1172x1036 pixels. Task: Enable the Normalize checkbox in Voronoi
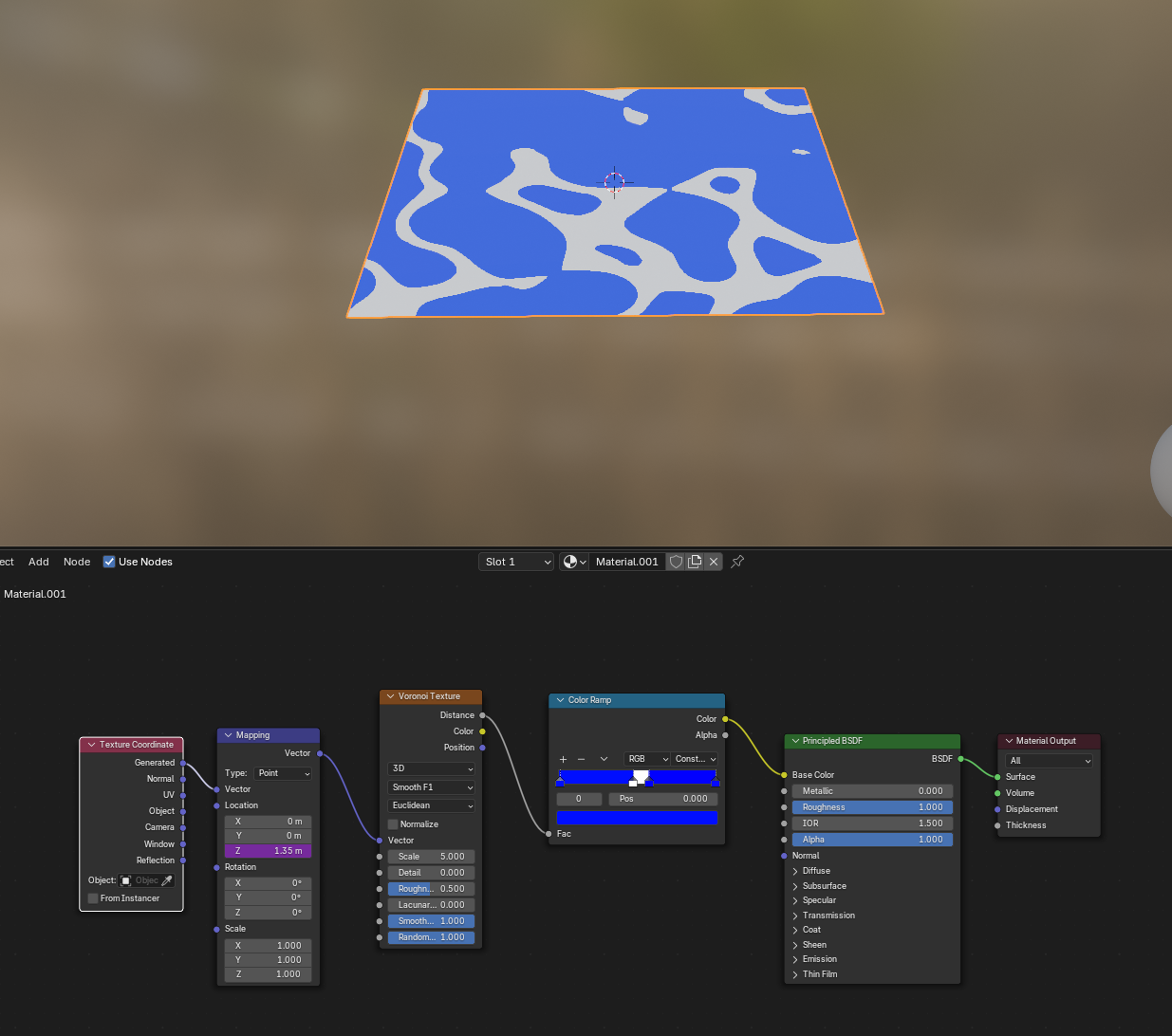[x=393, y=824]
